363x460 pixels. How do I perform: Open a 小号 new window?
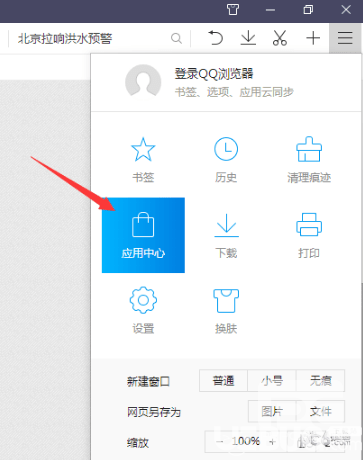[x=272, y=380]
